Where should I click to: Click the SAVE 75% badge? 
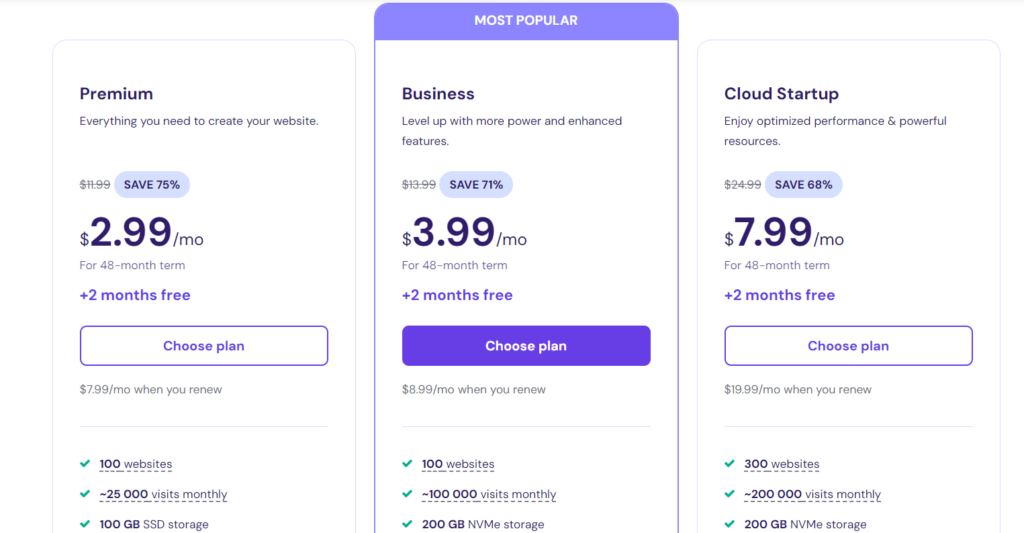(x=152, y=184)
